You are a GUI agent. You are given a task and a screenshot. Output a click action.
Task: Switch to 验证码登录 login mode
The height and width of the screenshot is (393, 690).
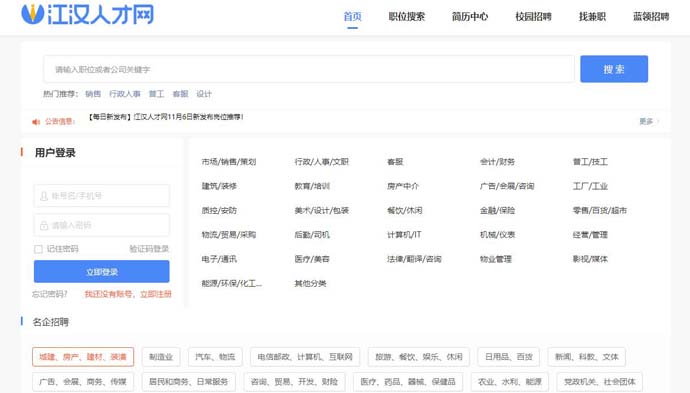click(x=149, y=249)
